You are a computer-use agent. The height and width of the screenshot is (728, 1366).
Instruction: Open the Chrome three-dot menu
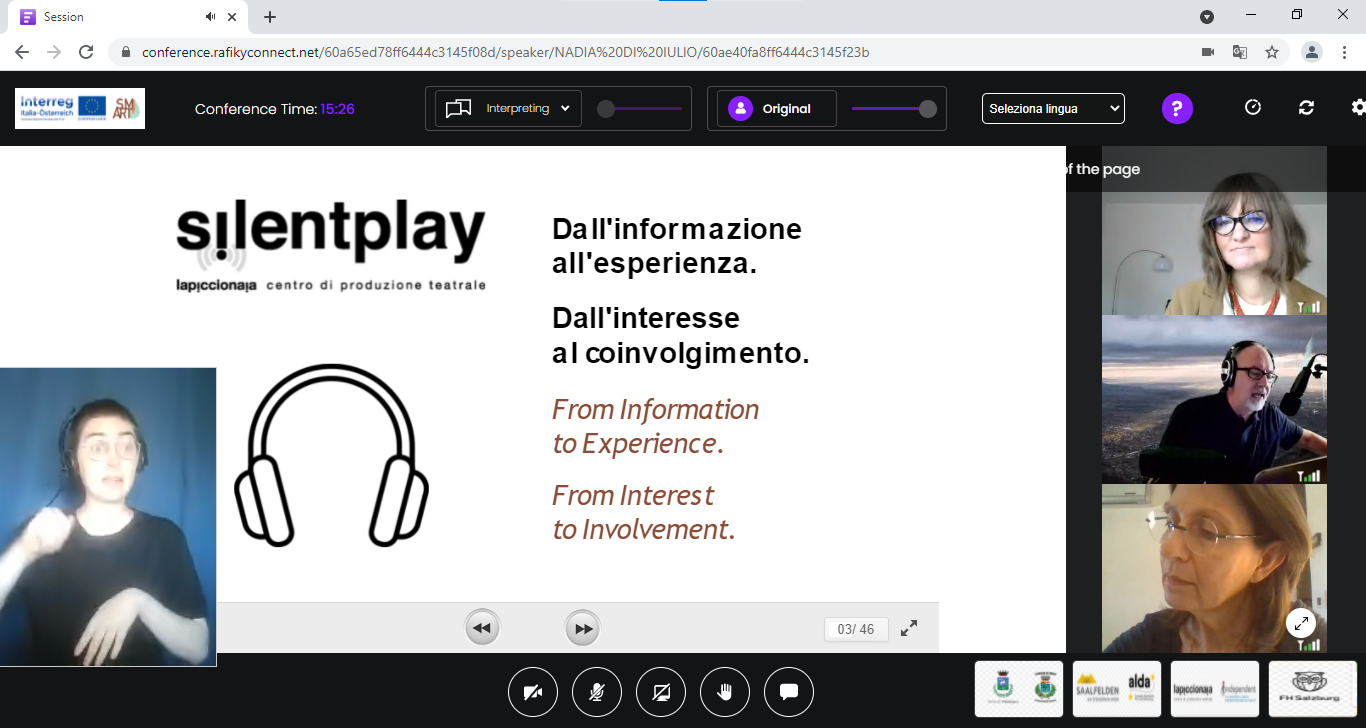pyautogui.click(x=1344, y=52)
